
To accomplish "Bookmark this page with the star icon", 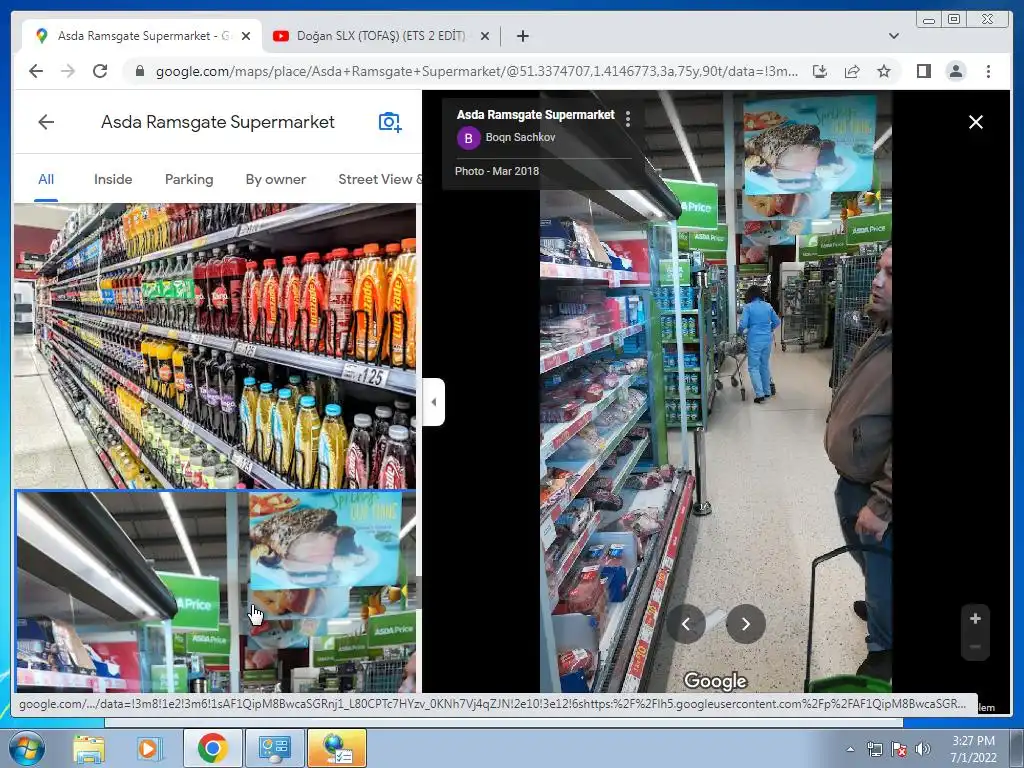I will pos(884,71).
